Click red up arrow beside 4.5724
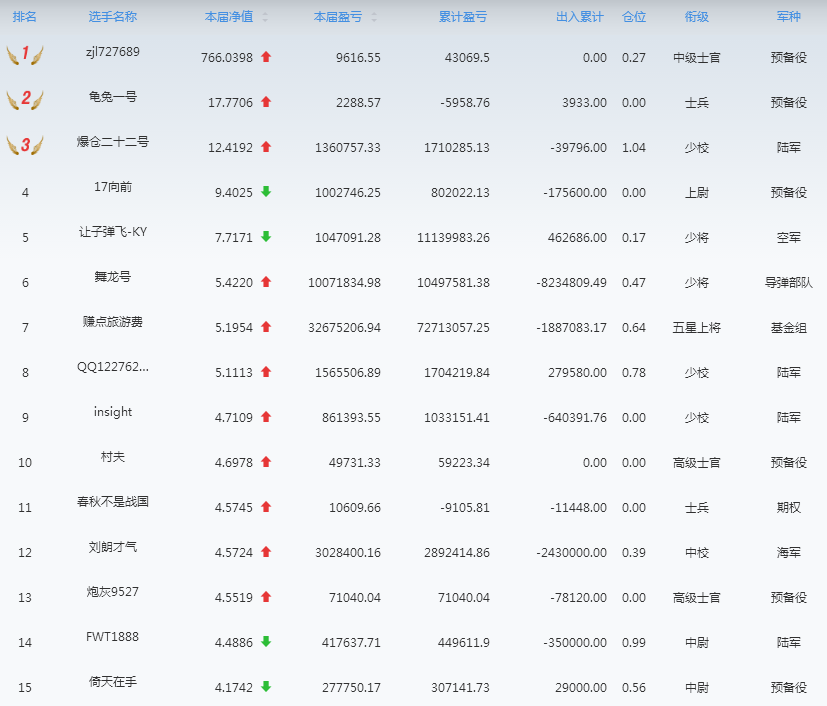Screen dimensions: 827x706 [266, 552]
